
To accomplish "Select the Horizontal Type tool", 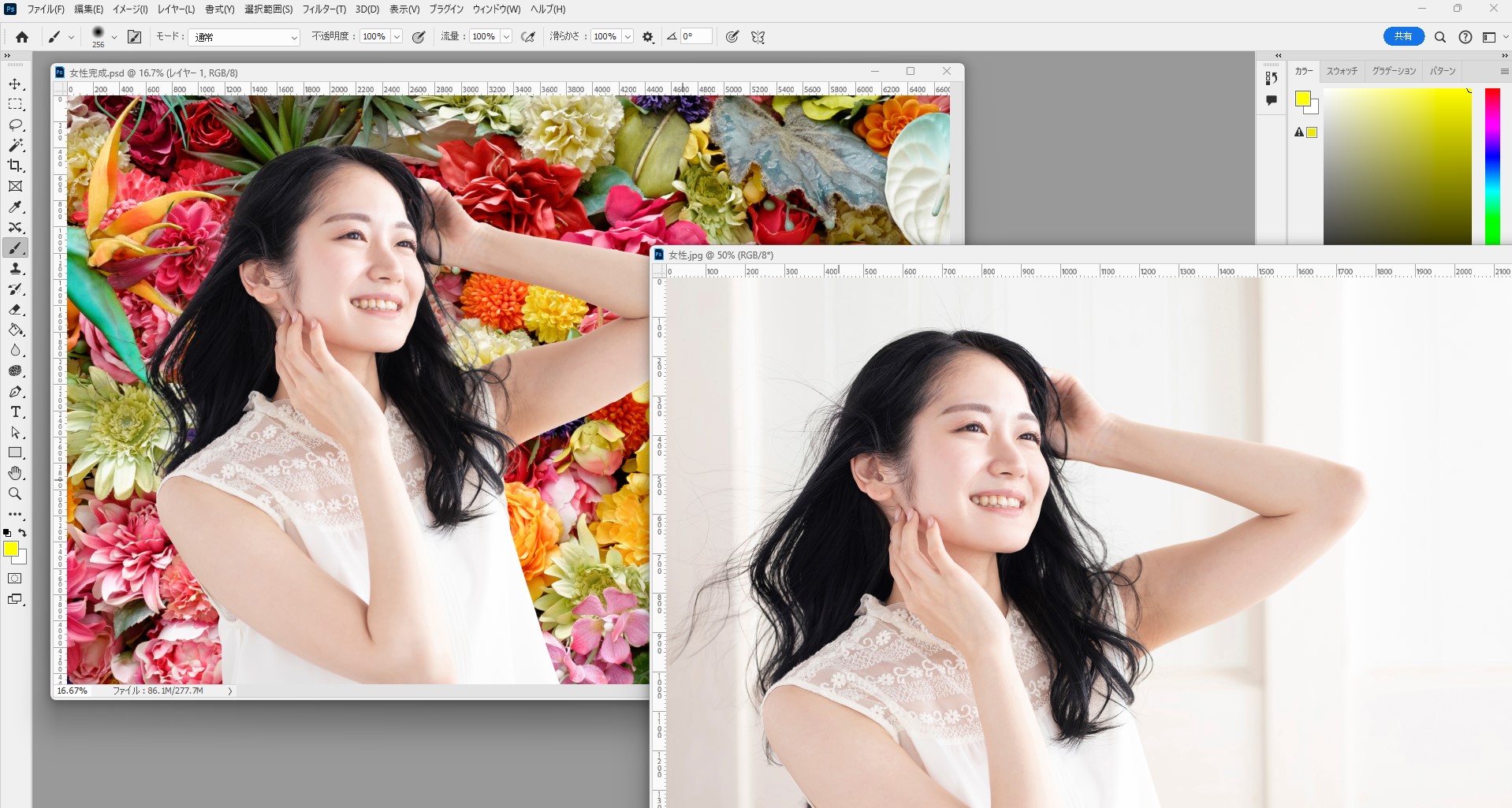I will (x=15, y=412).
